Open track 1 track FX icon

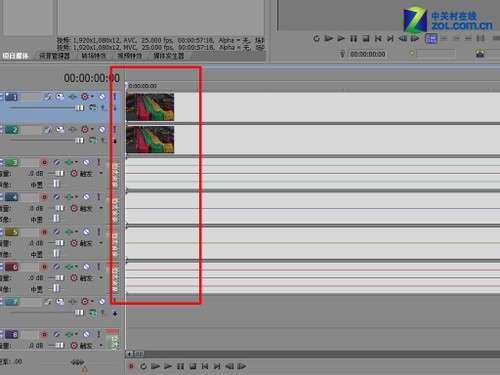(72, 97)
